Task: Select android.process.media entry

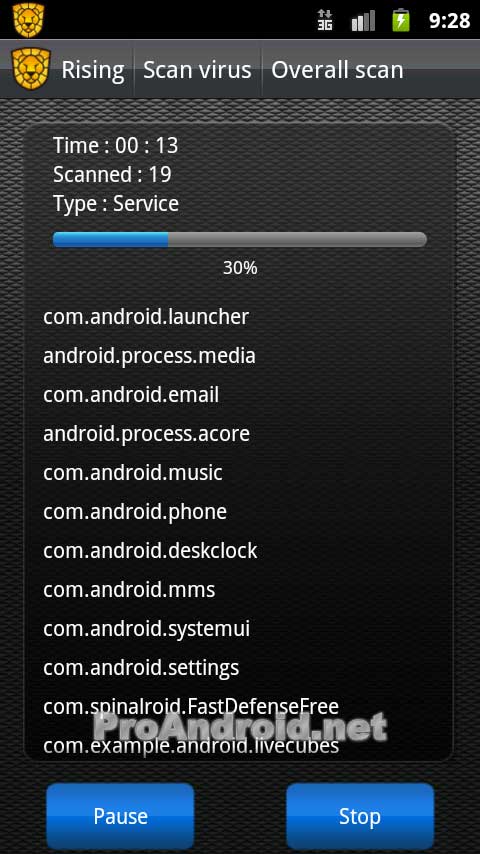Action: [149, 356]
